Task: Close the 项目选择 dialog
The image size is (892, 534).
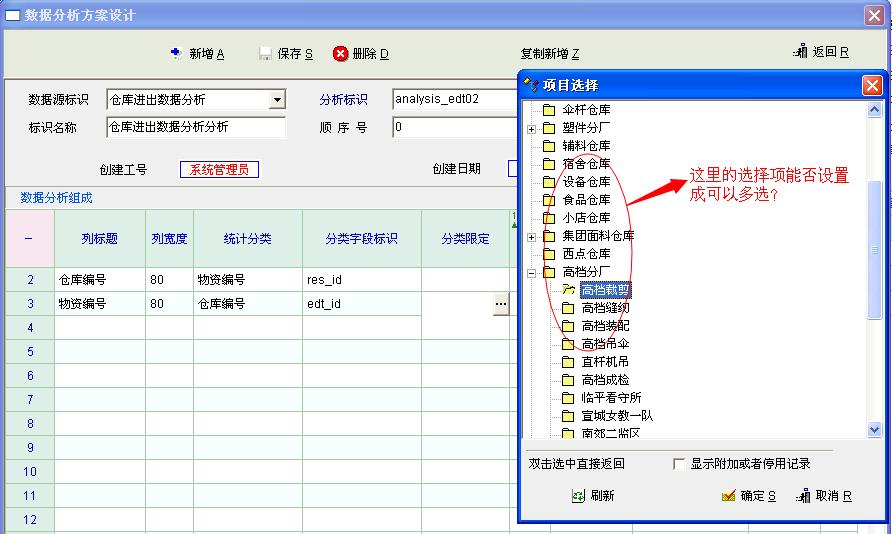Action: pyautogui.click(x=872, y=86)
